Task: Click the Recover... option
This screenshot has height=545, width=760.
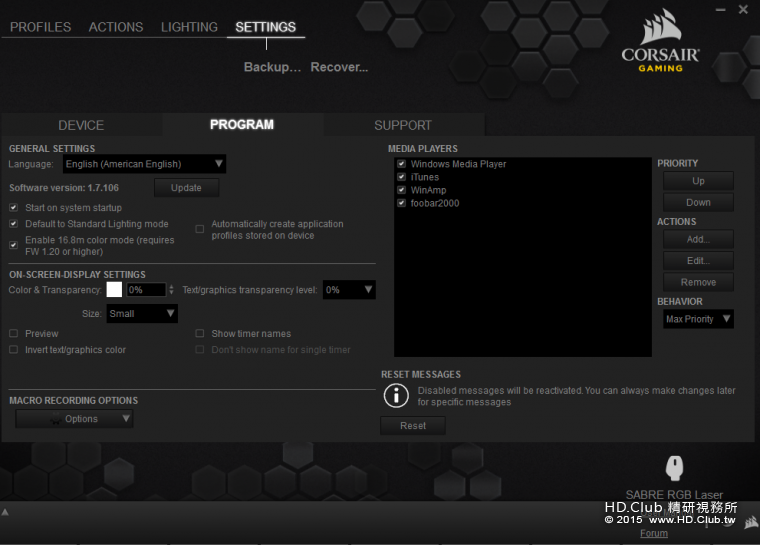Action: tap(339, 67)
